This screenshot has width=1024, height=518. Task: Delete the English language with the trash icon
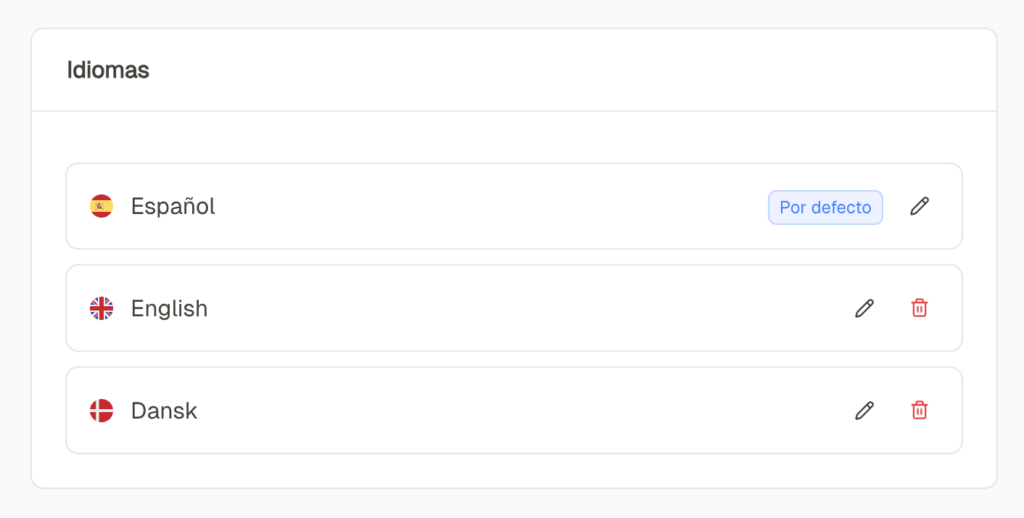pyautogui.click(x=919, y=309)
